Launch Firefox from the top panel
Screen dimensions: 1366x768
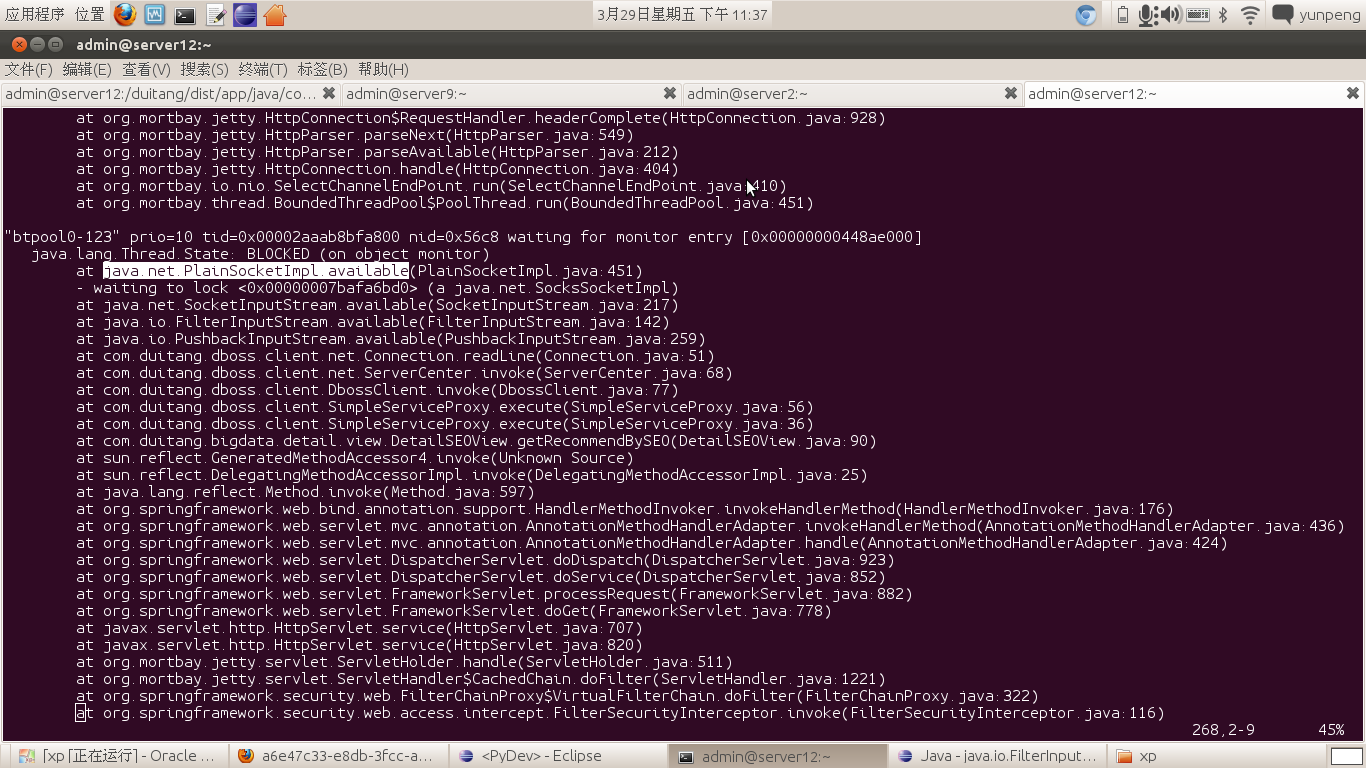coord(124,15)
